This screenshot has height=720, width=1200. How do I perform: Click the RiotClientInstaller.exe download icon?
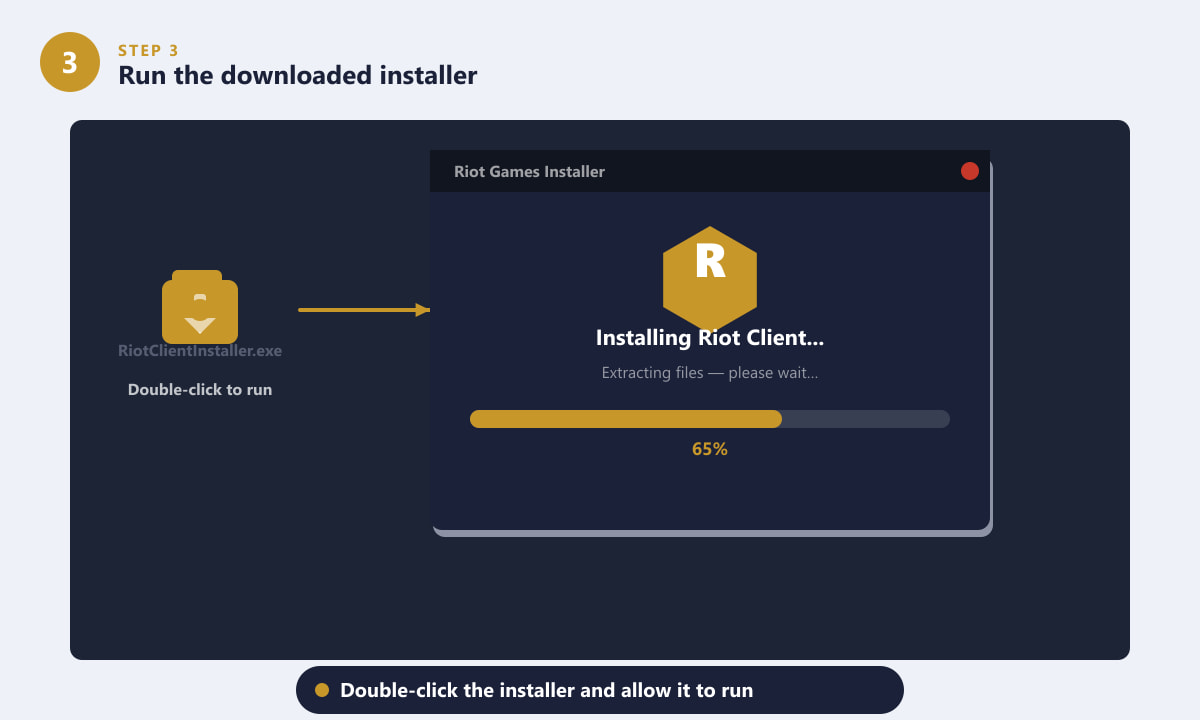pyautogui.click(x=200, y=307)
